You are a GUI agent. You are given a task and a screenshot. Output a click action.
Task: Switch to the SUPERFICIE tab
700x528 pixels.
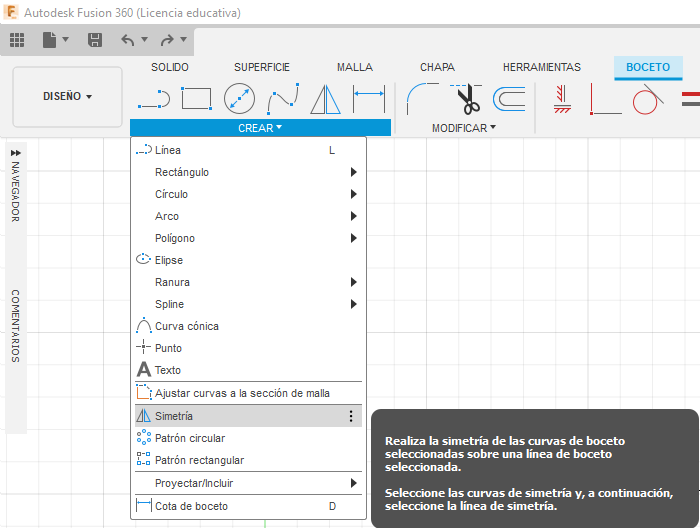262,67
